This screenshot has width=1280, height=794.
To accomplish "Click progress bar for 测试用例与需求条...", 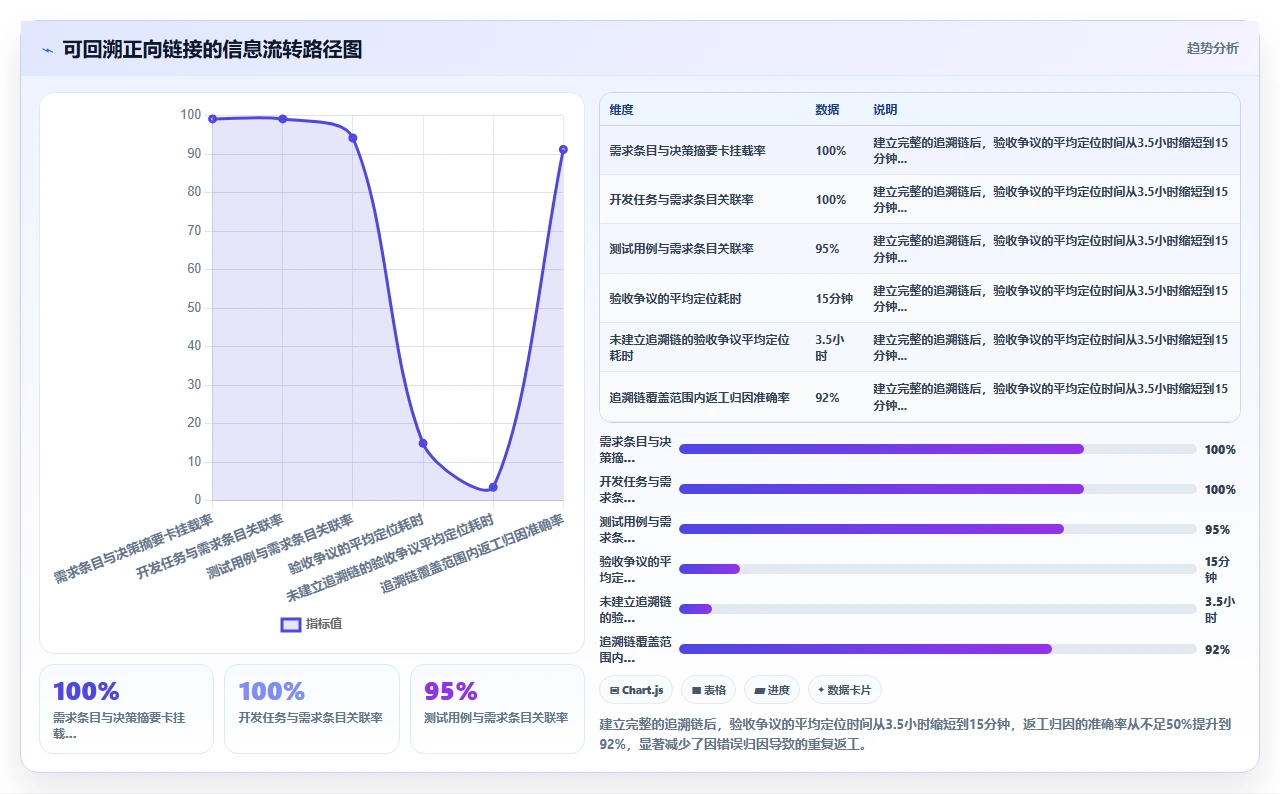I will tap(937, 529).
